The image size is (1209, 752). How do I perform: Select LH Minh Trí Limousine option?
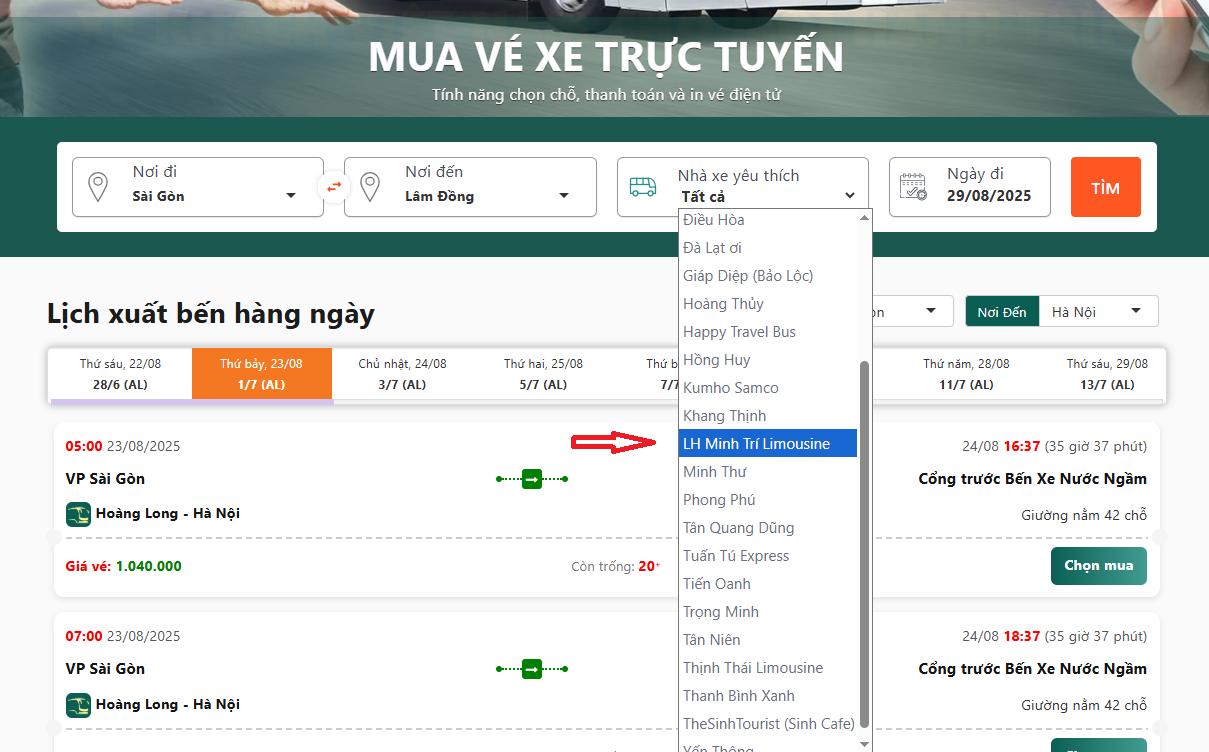pos(768,444)
